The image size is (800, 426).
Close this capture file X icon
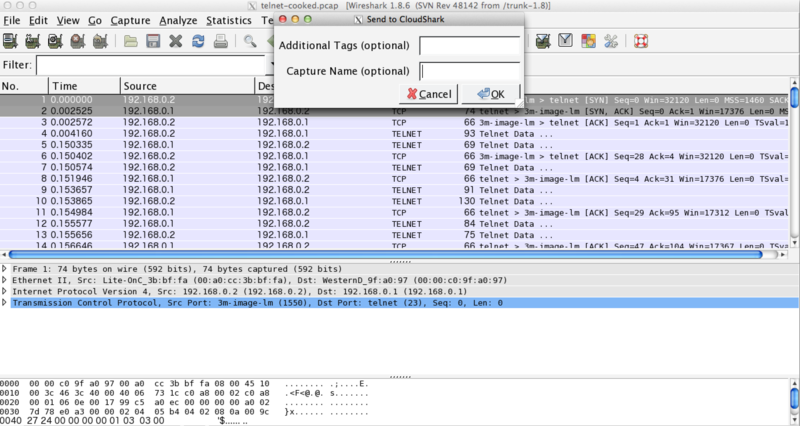coord(176,41)
